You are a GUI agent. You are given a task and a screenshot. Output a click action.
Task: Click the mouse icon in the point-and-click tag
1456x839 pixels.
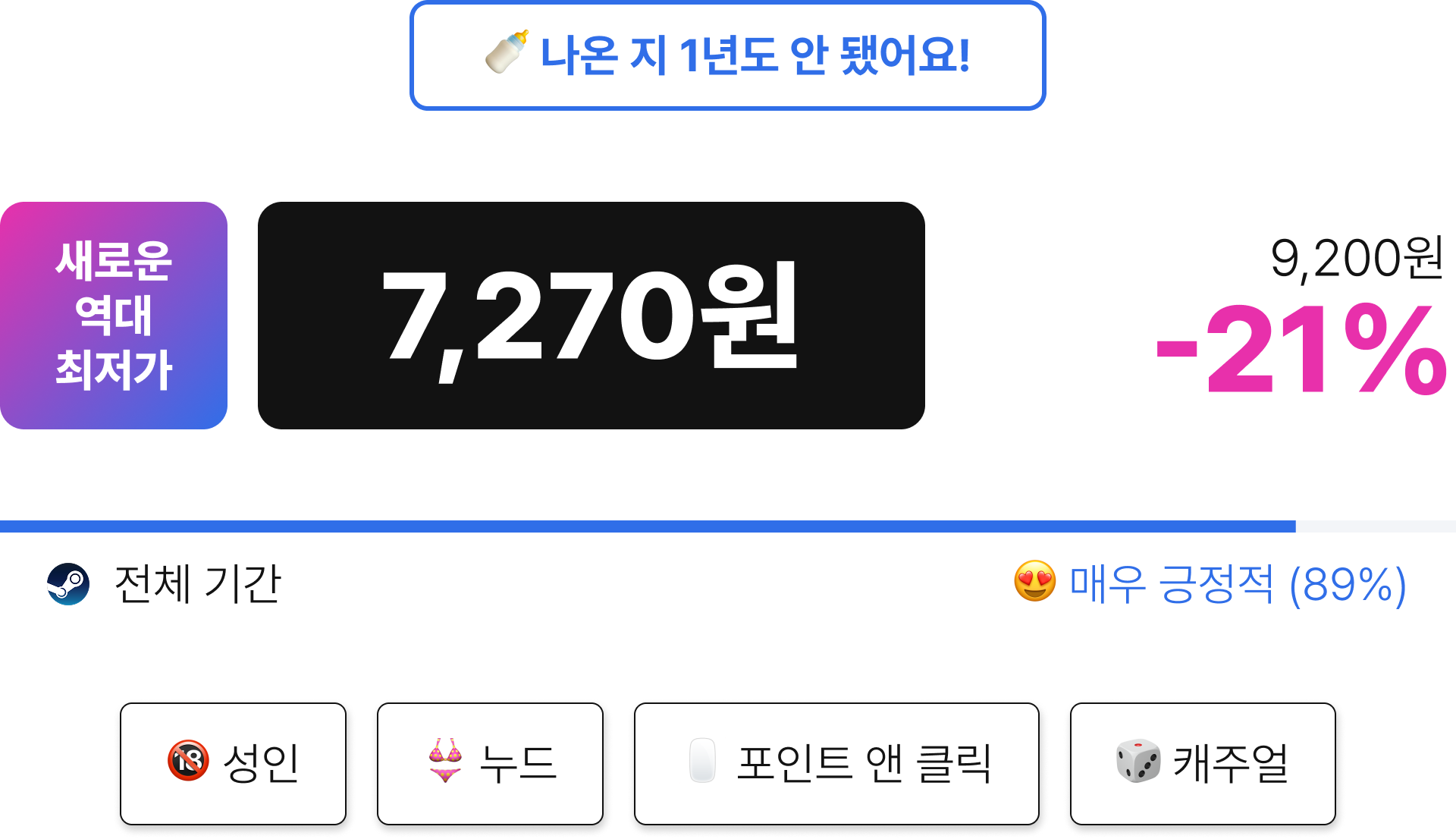(702, 761)
